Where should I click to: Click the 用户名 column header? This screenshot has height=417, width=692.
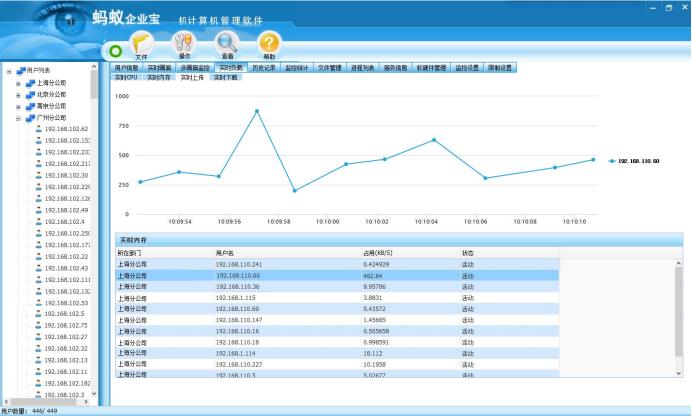225,253
